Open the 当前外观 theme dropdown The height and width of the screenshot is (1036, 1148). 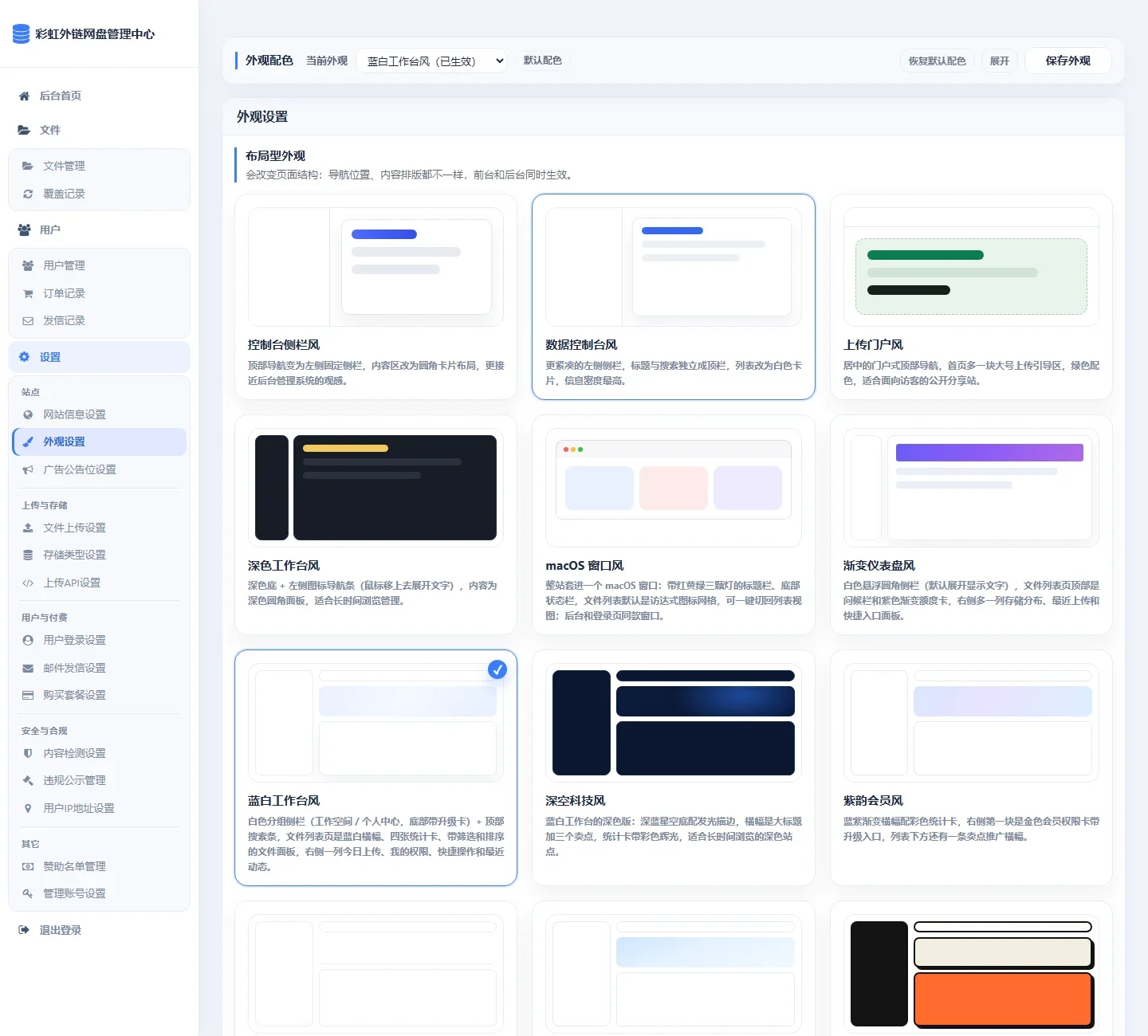click(x=431, y=61)
